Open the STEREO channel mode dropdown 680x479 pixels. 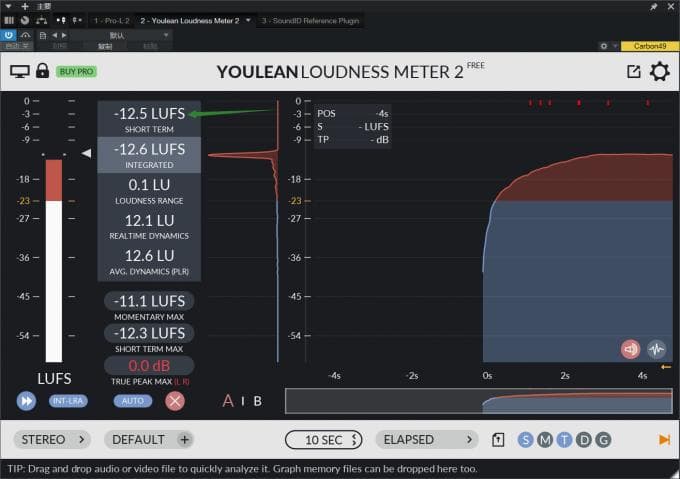(52, 440)
